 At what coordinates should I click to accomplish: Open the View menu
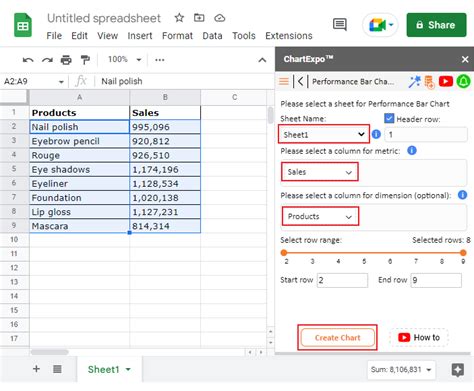point(107,36)
